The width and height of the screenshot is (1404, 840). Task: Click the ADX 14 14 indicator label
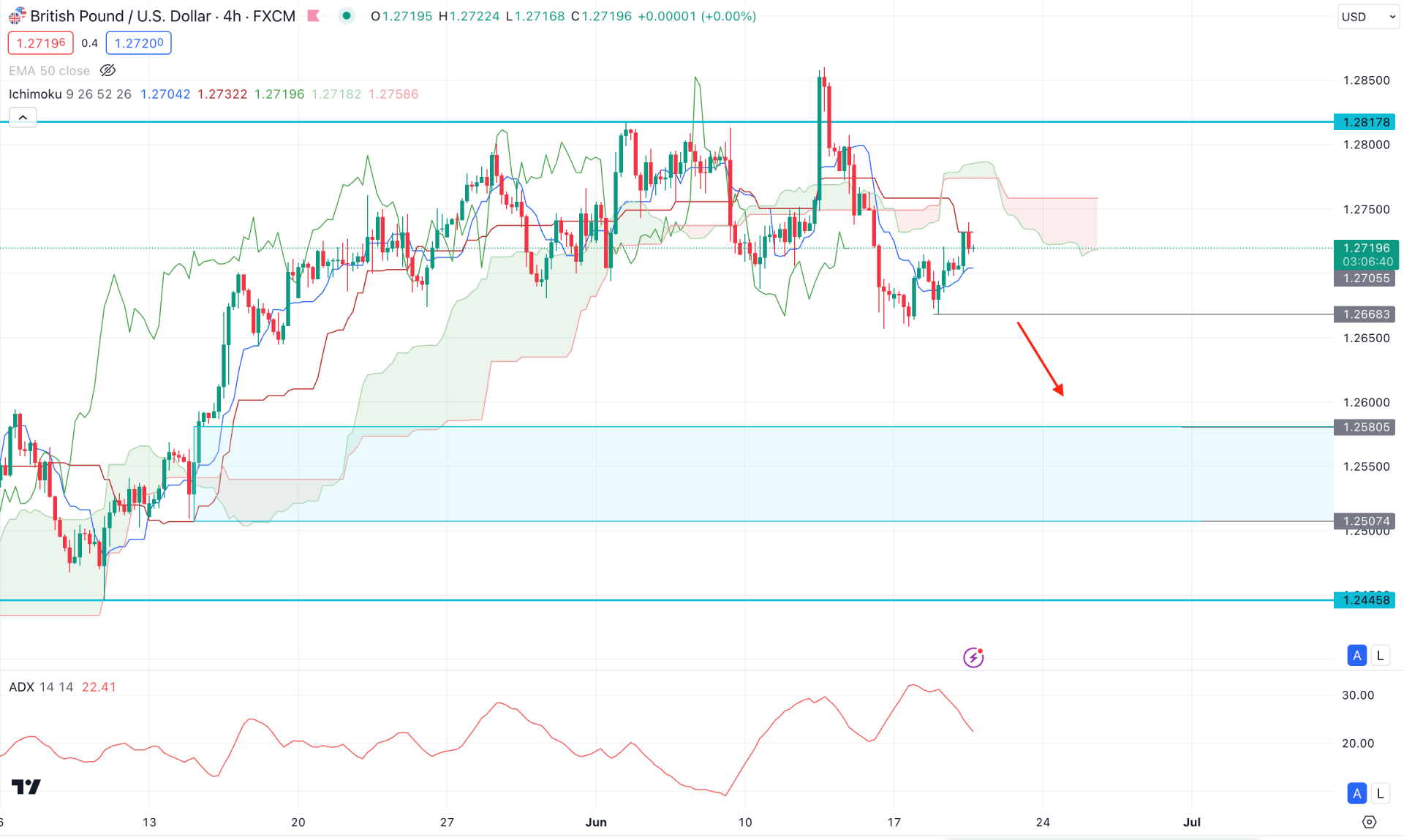(x=41, y=686)
